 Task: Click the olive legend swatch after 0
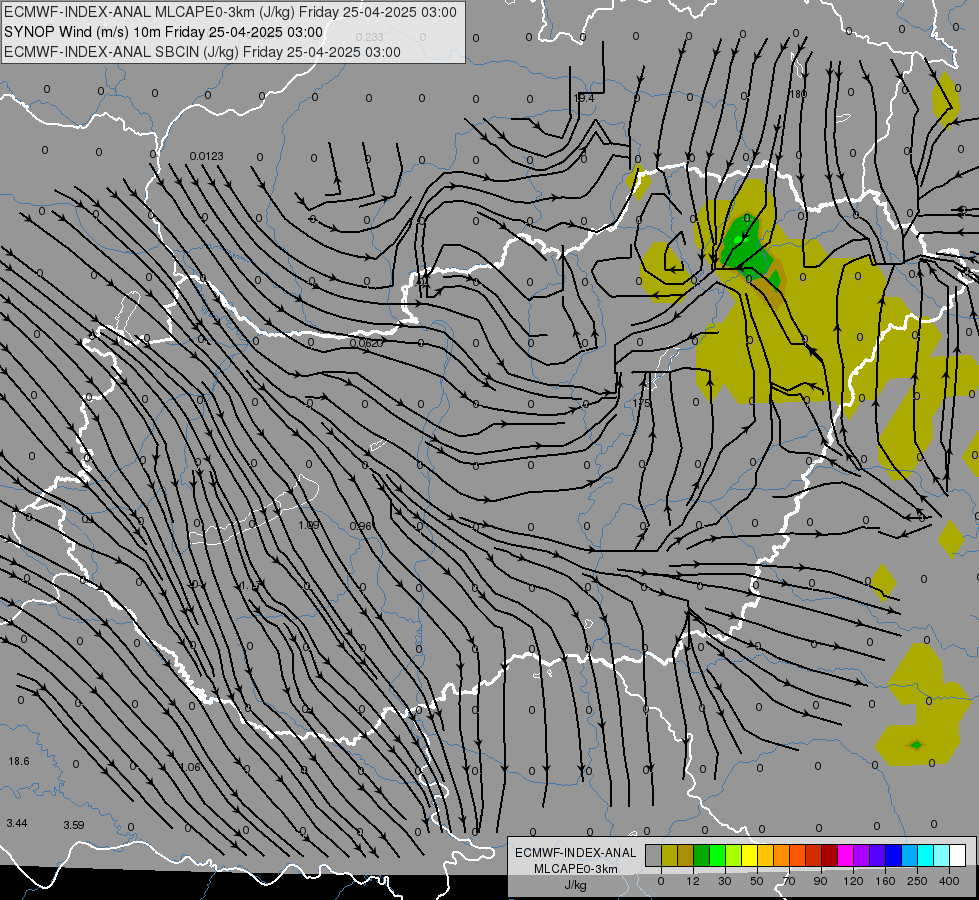pyautogui.click(x=670, y=855)
